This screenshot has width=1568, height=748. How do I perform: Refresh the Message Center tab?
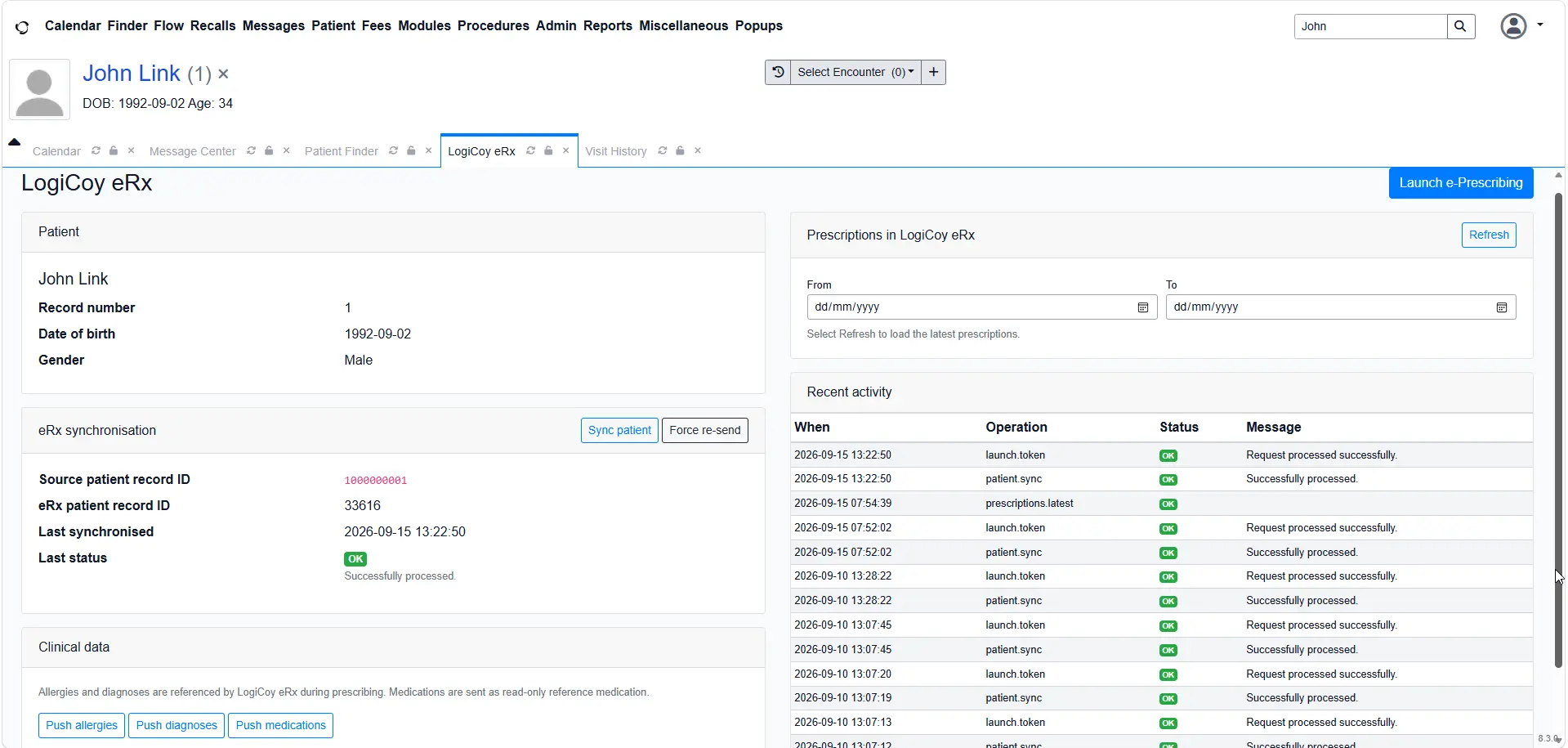click(251, 150)
